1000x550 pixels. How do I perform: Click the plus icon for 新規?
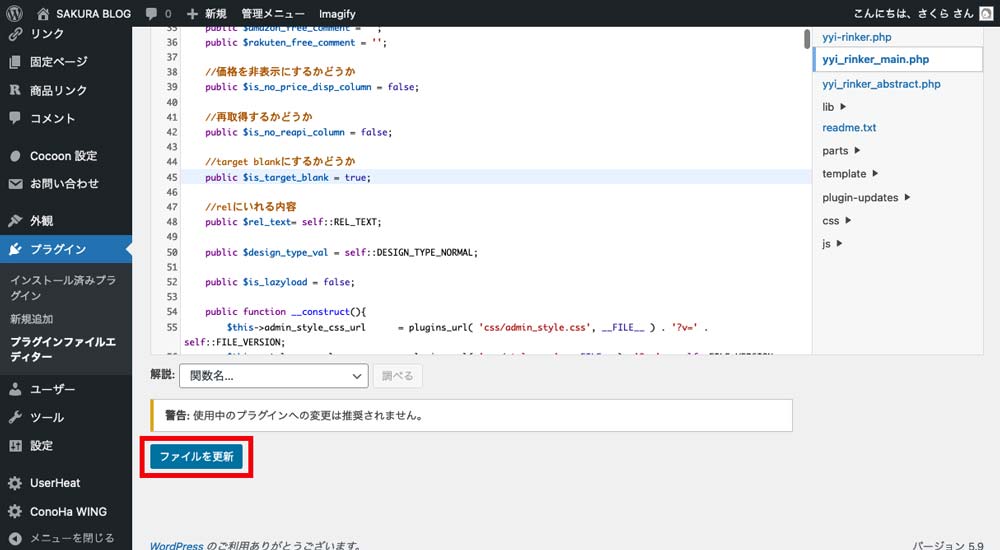(192, 13)
